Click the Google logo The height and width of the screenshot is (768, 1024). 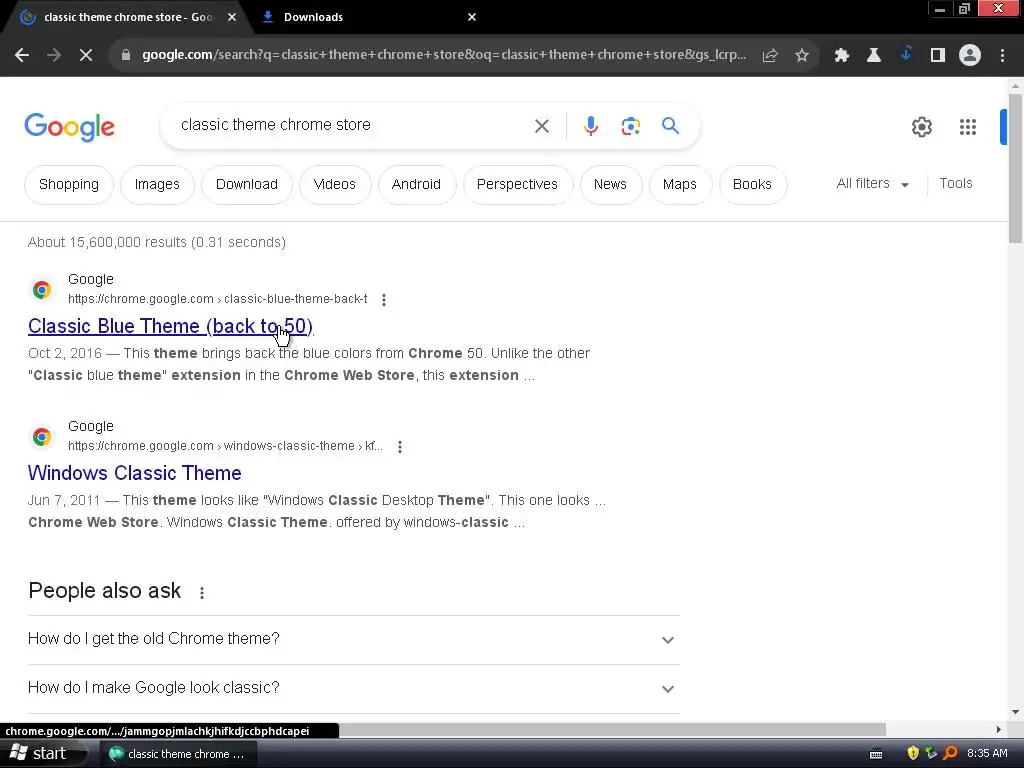pyautogui.click(x=69, y=127)
